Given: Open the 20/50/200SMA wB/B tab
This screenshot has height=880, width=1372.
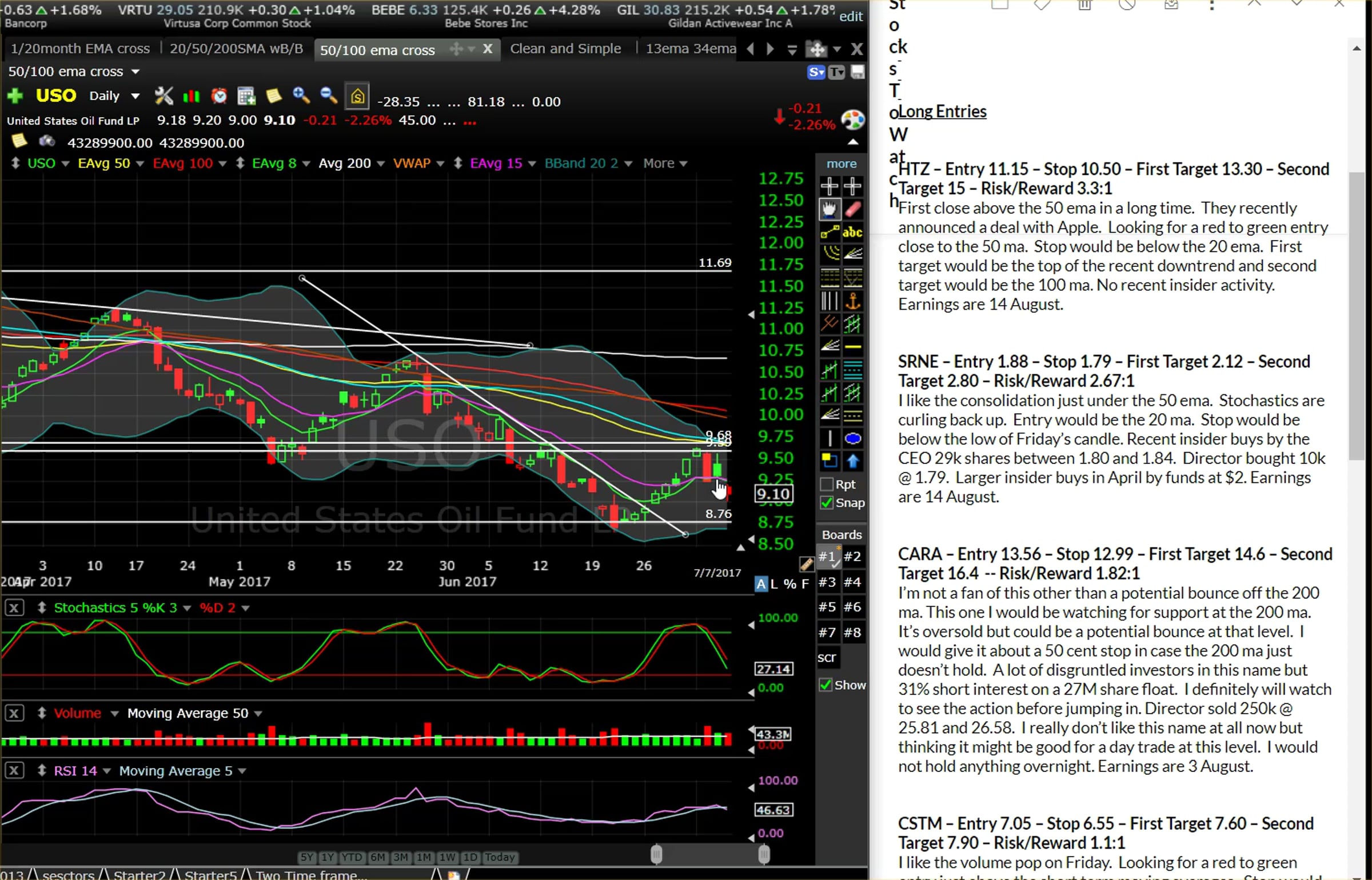Looking at the screenshot, I should click(236, 49).
